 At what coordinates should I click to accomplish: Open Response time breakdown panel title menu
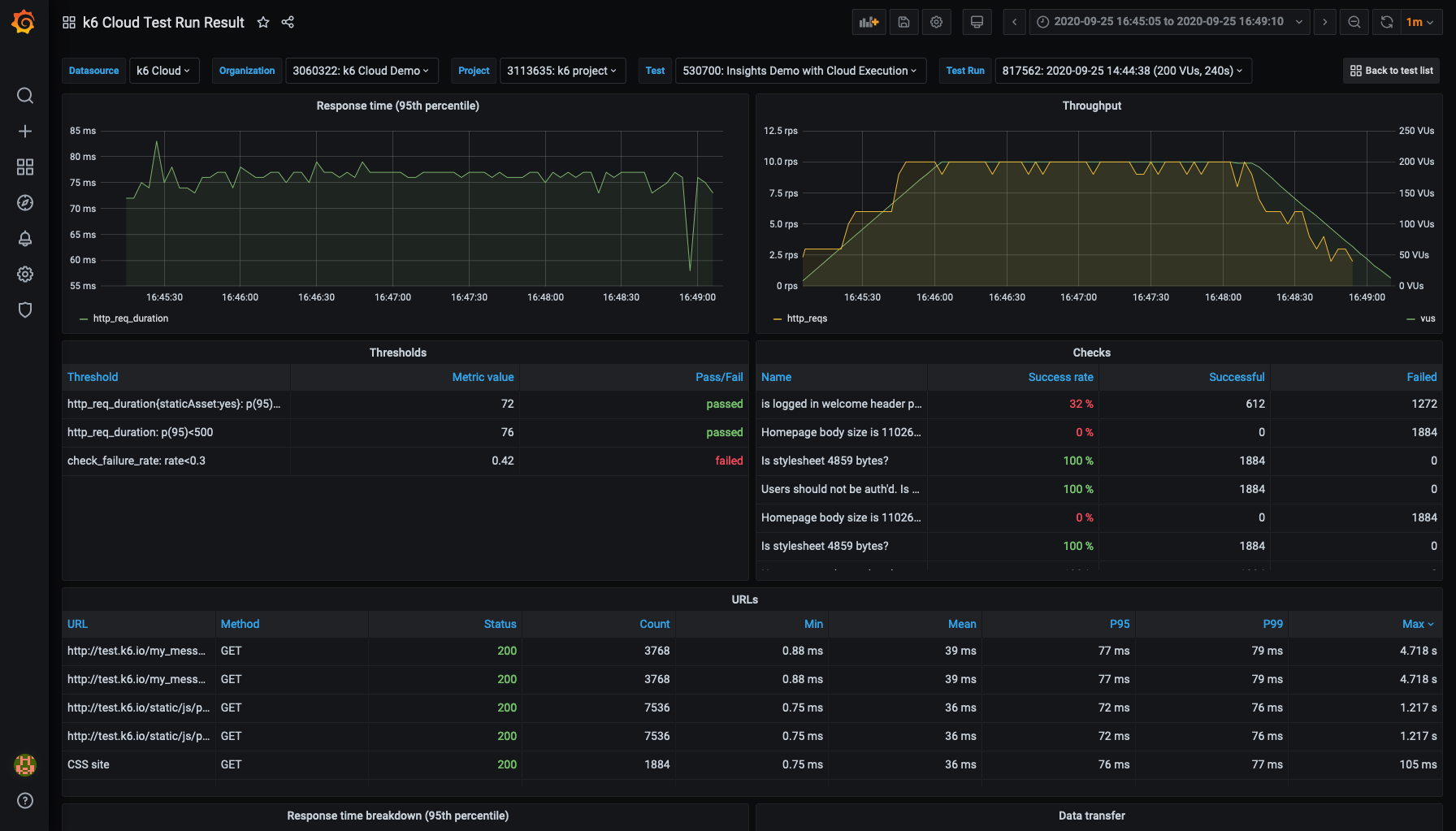(x=397, y=816)
